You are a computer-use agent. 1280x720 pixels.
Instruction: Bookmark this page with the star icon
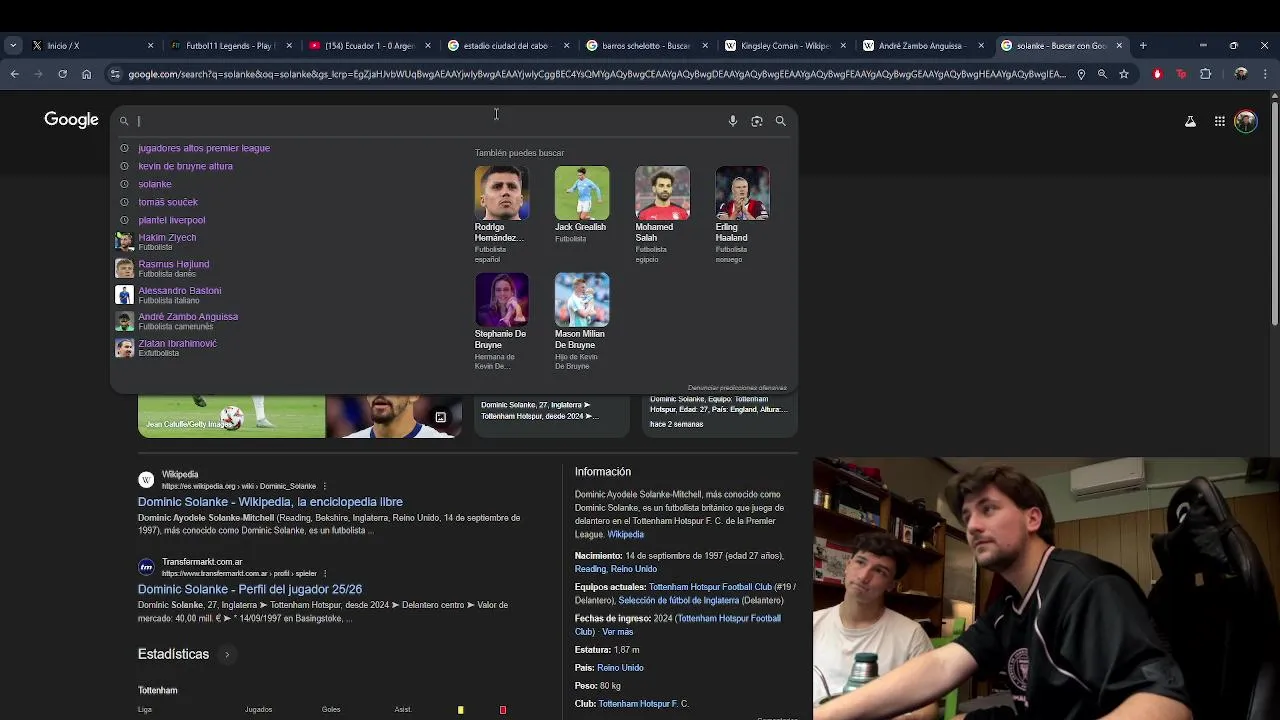[1124, 74]
